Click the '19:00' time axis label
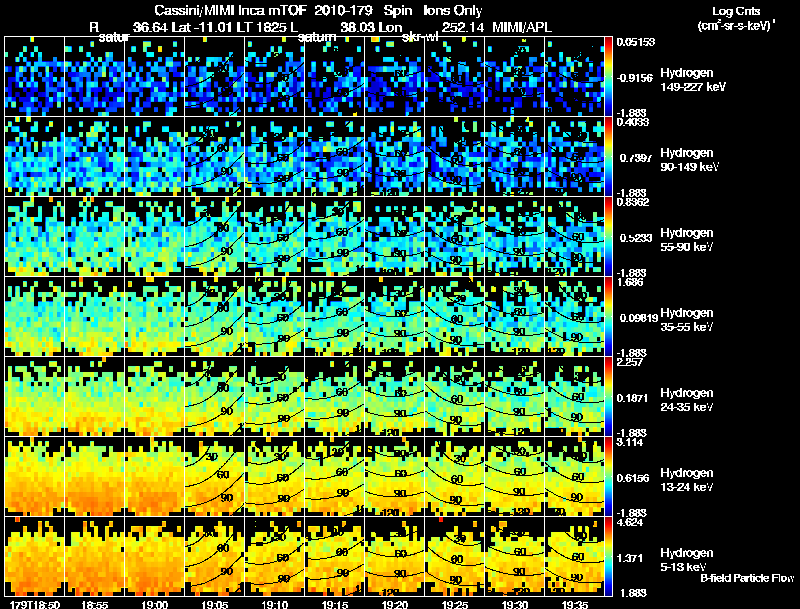The image size is (800, 609). point(155,604)
